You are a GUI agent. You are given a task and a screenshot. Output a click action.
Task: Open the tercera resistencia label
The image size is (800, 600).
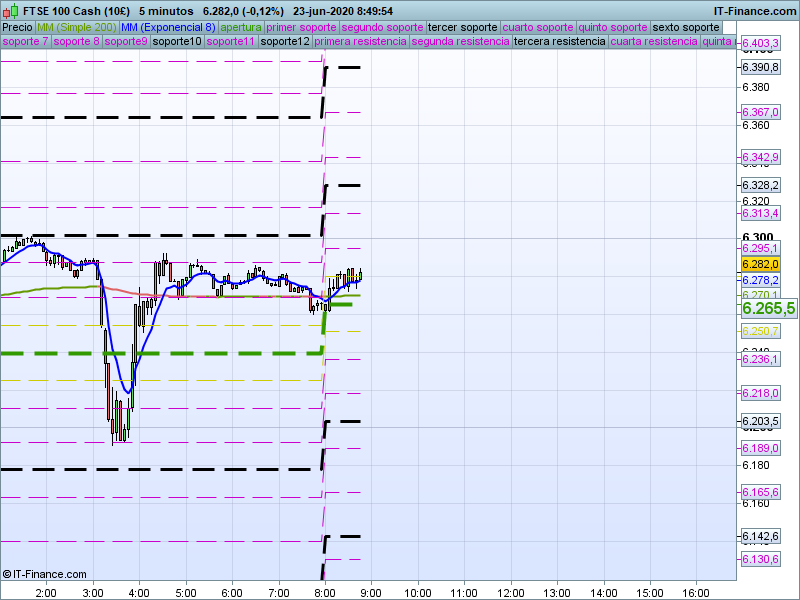[558, 42]
